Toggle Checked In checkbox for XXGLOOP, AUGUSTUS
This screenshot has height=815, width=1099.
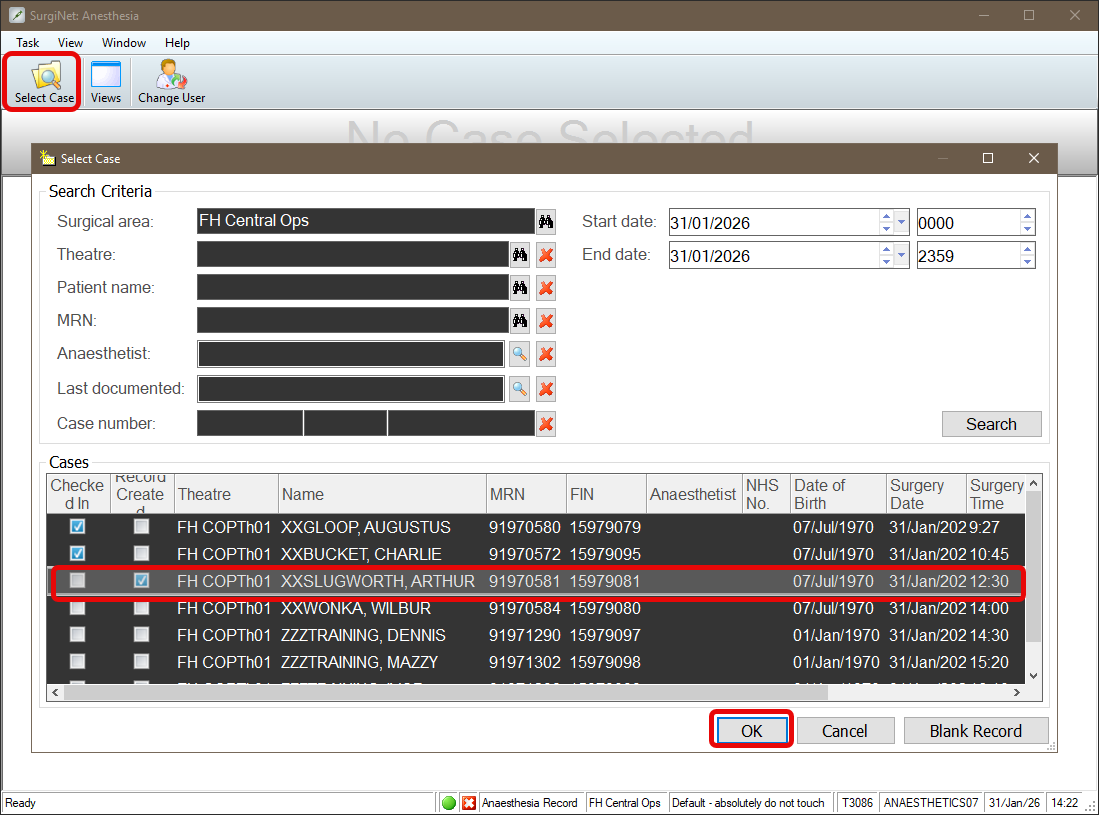coord(78,527)
